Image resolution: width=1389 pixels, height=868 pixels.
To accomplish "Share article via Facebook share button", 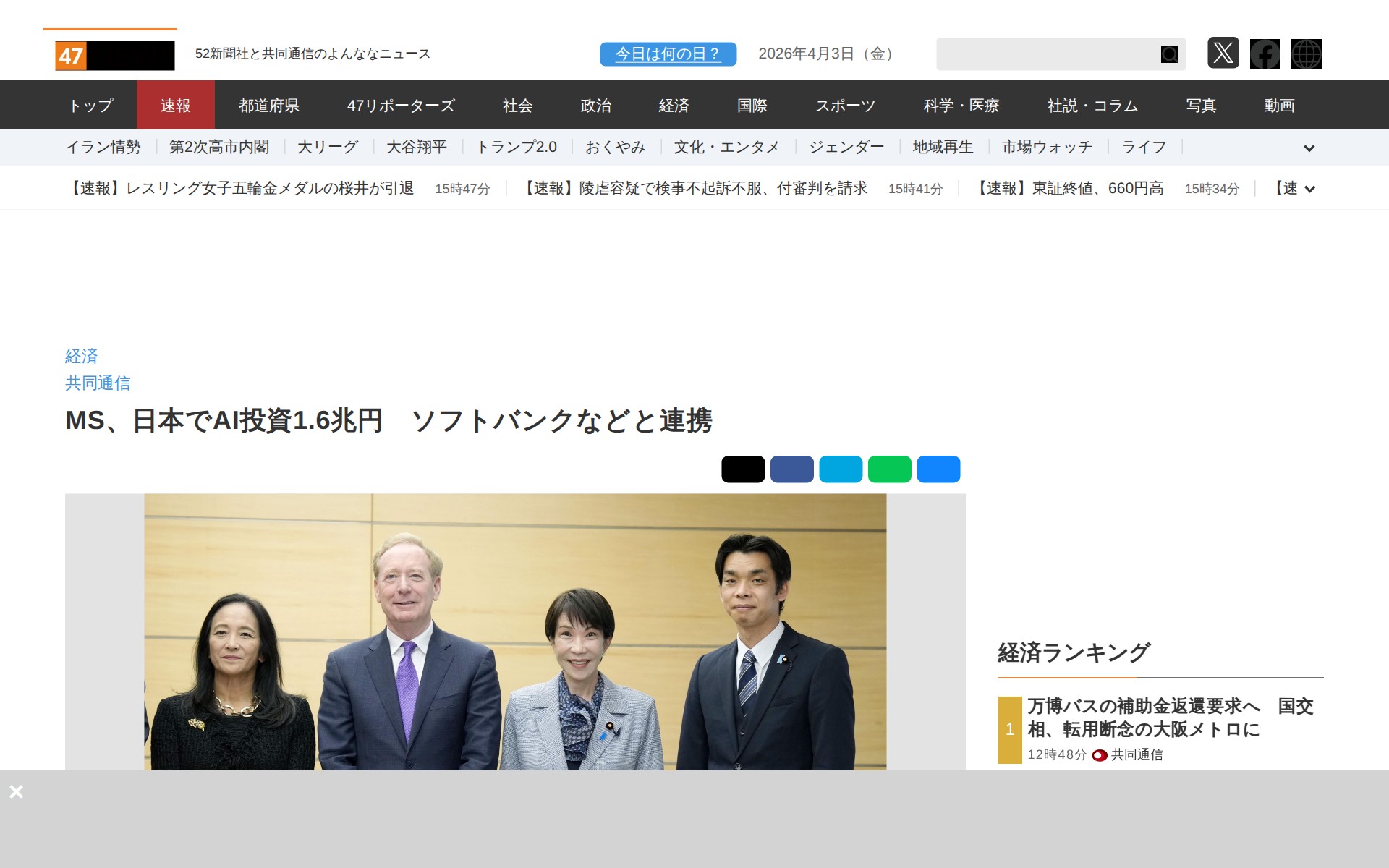I will [x=791, y=469].
